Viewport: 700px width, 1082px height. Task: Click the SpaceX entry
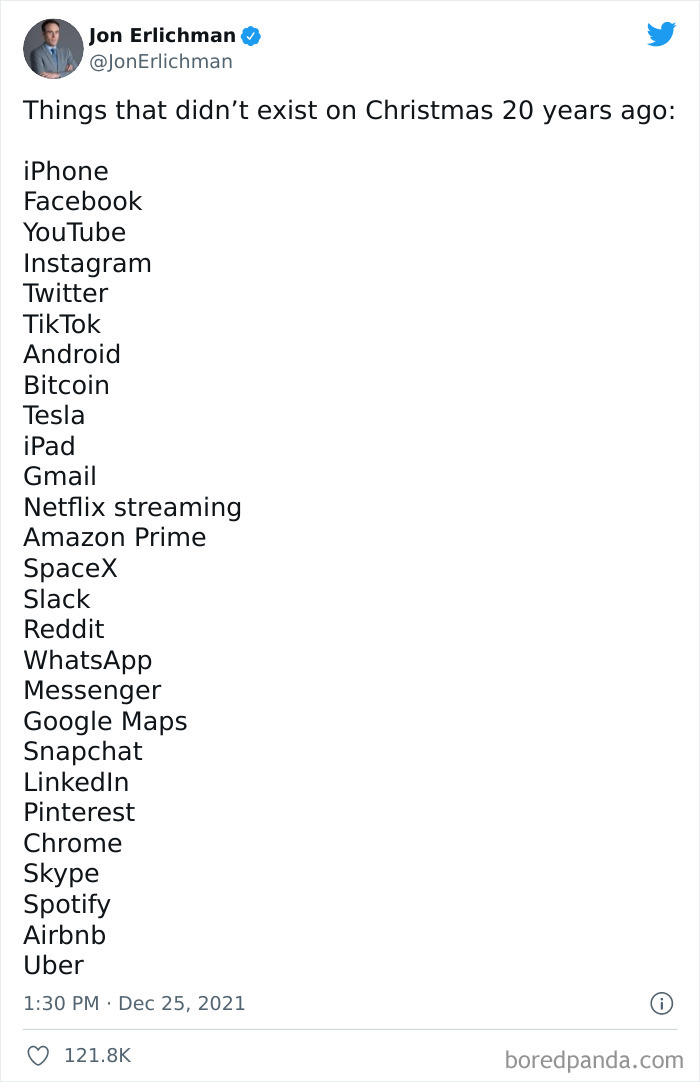70,568
